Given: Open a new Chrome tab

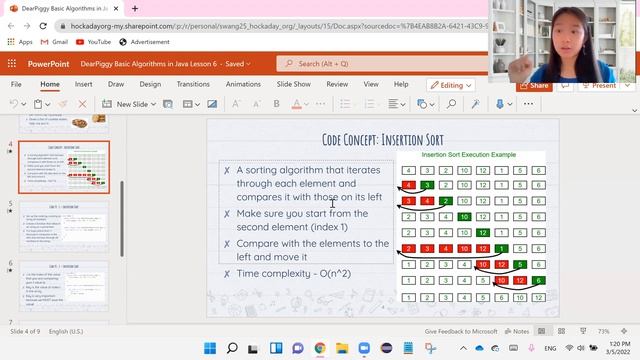Looking at the screenshot, I should [x=135, y=8].
